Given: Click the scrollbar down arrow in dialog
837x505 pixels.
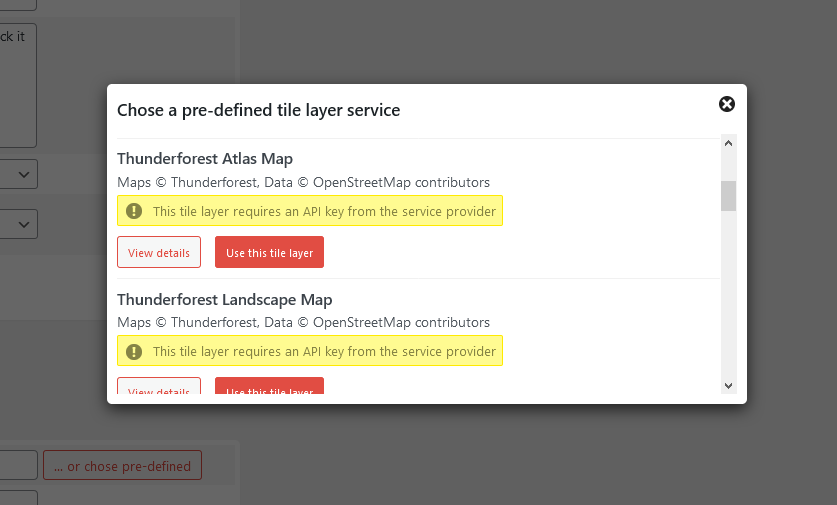Looking at the screenshot, I should coord(729,385).
